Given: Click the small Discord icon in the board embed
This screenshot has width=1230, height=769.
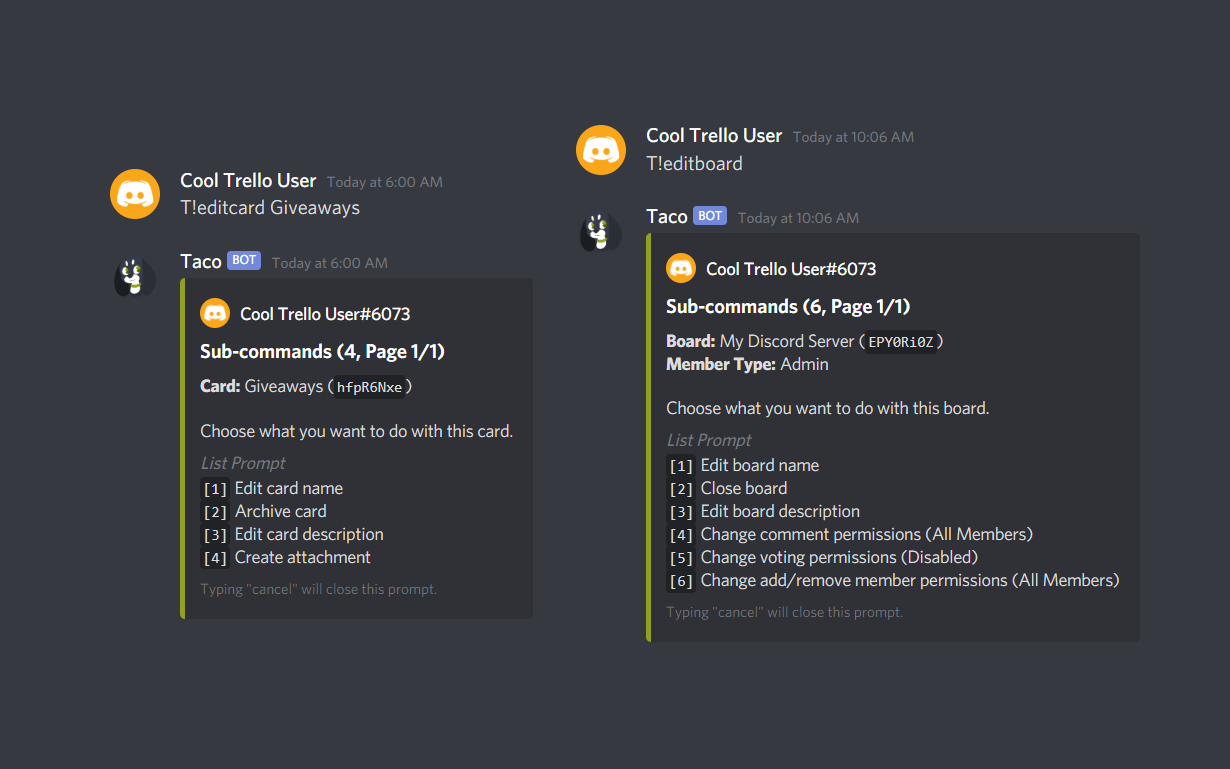Looking at the screenshot, I should click(x=681, y=269).
